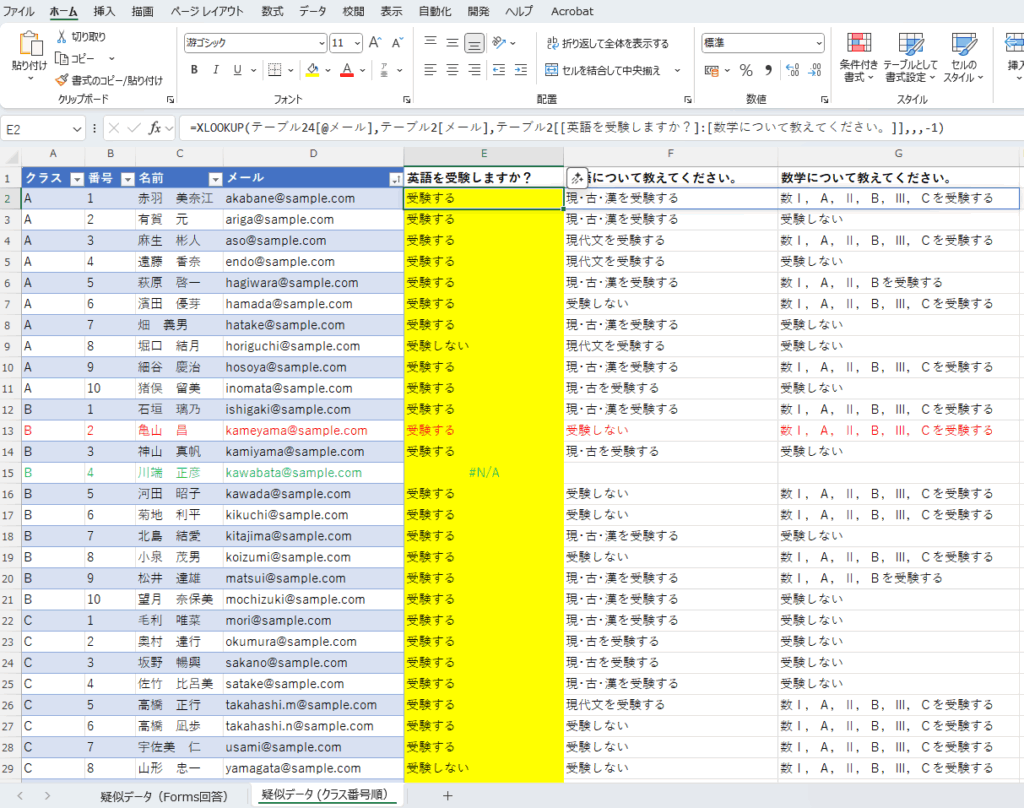Increase decimal places
Viewport: 1024px width, 808px height.
793,71
